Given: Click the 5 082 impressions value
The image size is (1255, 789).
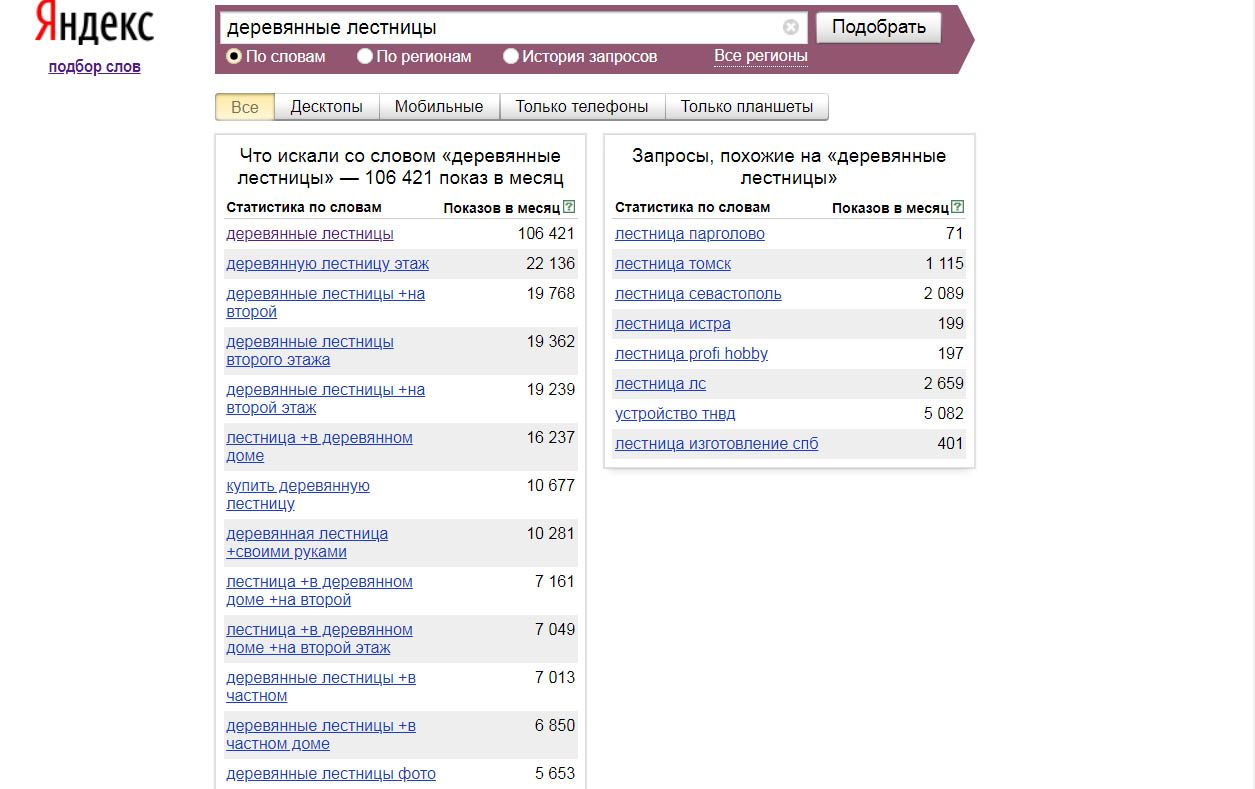Looking at the screenshot, I should click(944, 414).
